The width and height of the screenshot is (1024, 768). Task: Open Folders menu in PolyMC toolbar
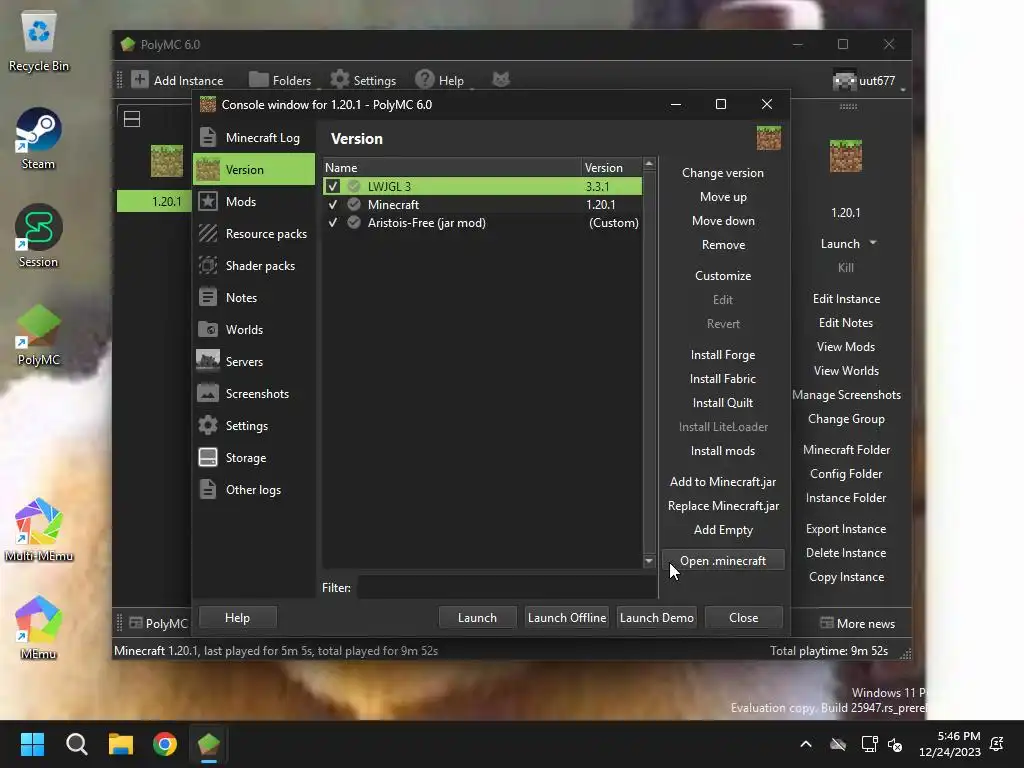click(280, 80)
